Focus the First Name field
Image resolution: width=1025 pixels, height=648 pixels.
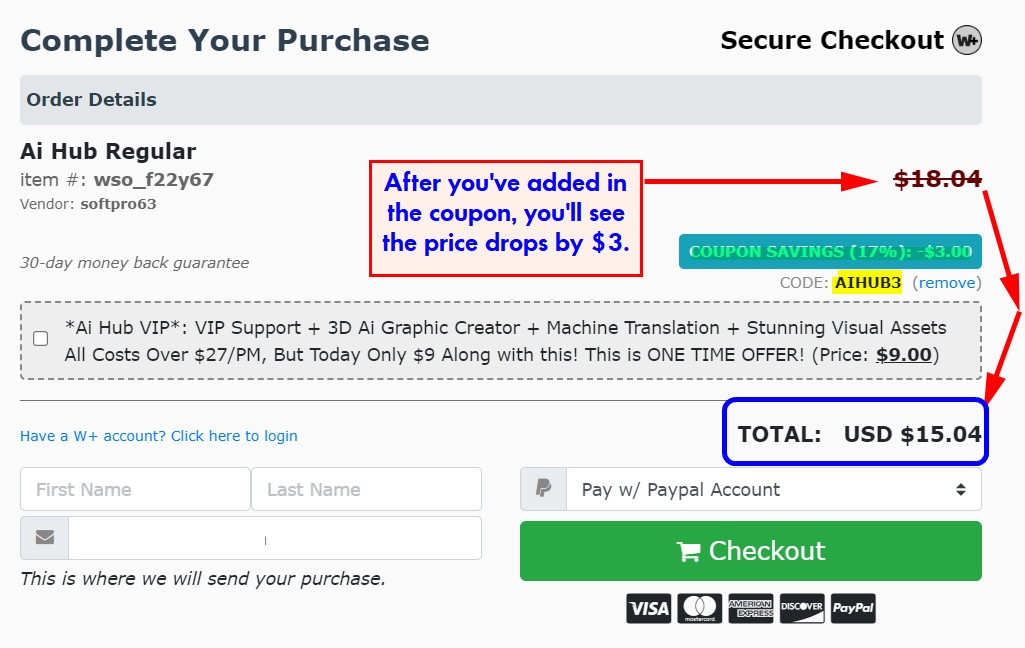[135, 489]
